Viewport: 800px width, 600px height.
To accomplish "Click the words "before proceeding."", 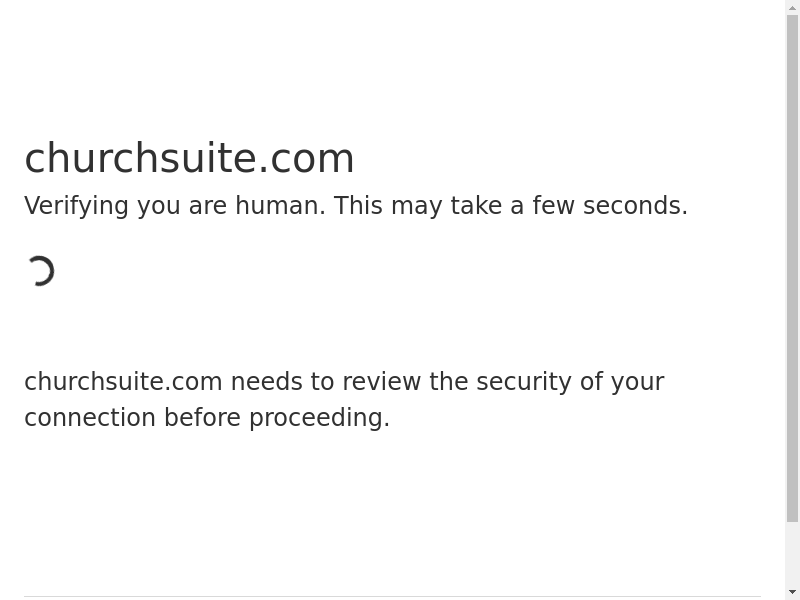I will click(277, 418).
